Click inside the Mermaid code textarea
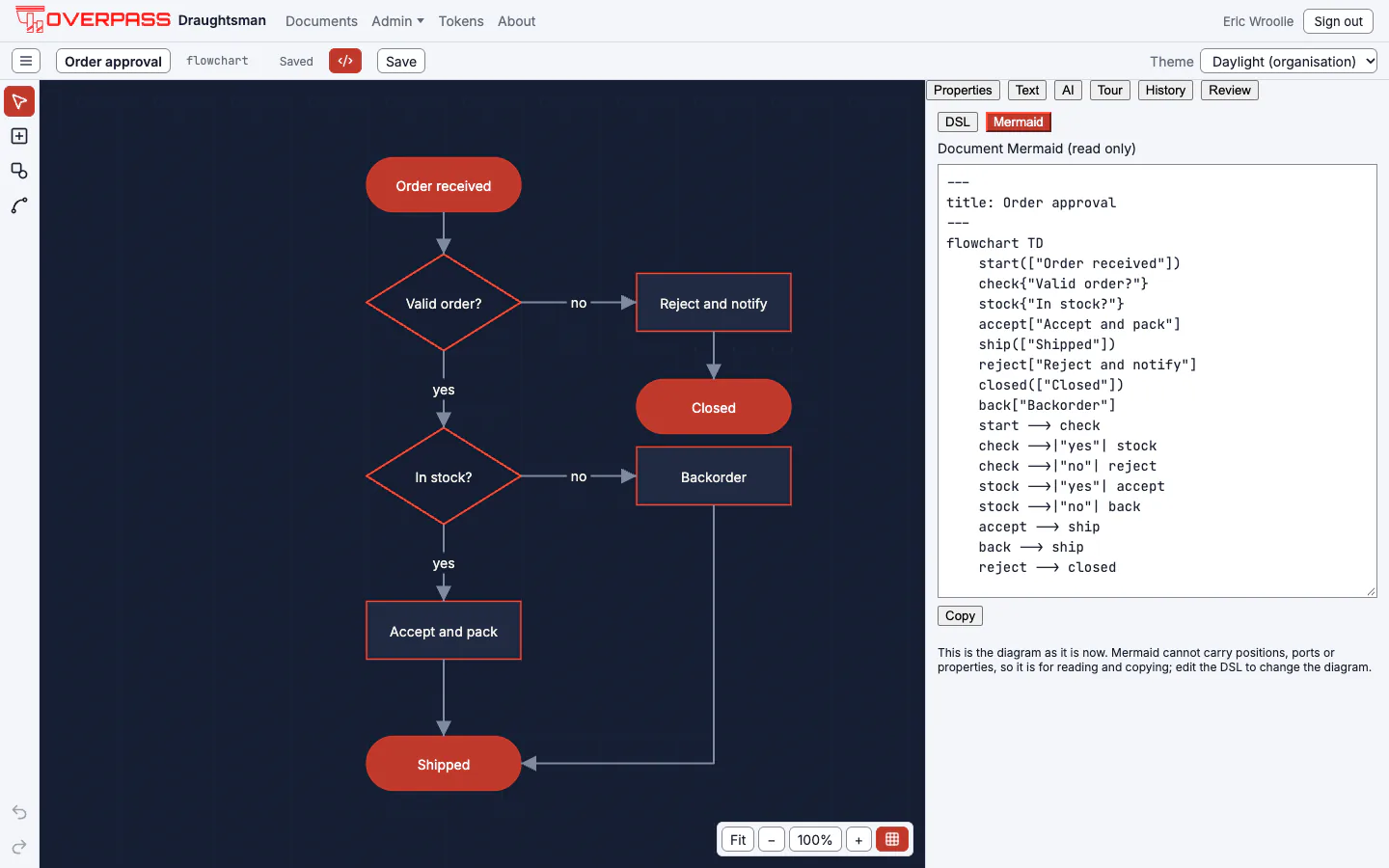The image size is (1389, 868). pyautogui.click(x=1157, y=381)
